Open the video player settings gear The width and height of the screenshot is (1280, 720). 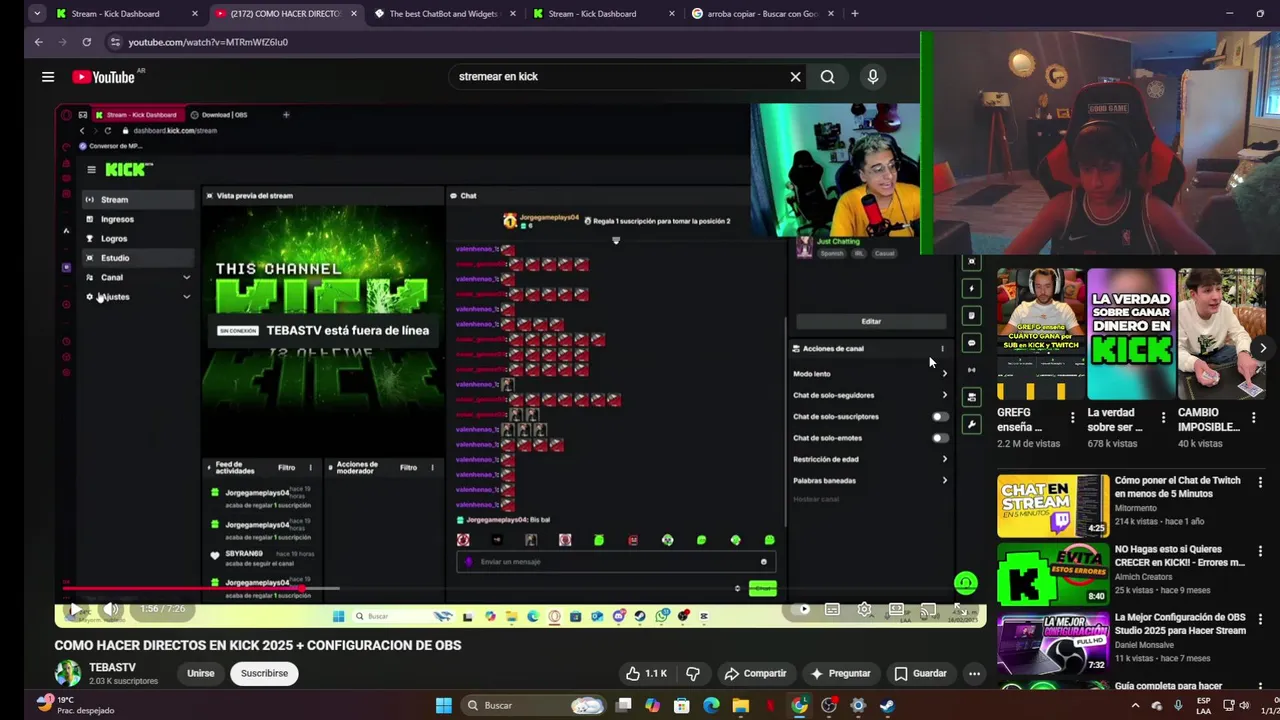click(x=864, y=609)
